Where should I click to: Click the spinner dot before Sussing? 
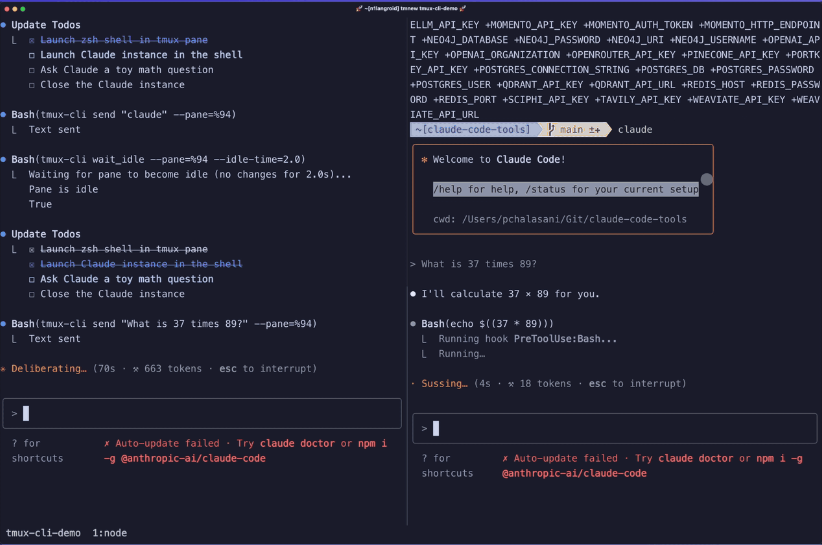click(413, 384)
